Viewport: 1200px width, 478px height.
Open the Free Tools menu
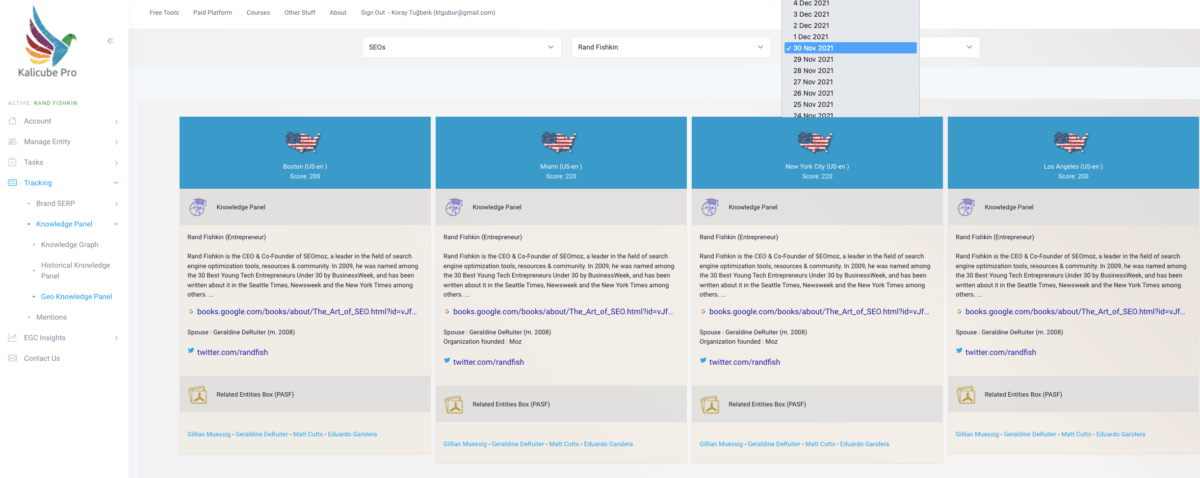click(x=163, y=13)
